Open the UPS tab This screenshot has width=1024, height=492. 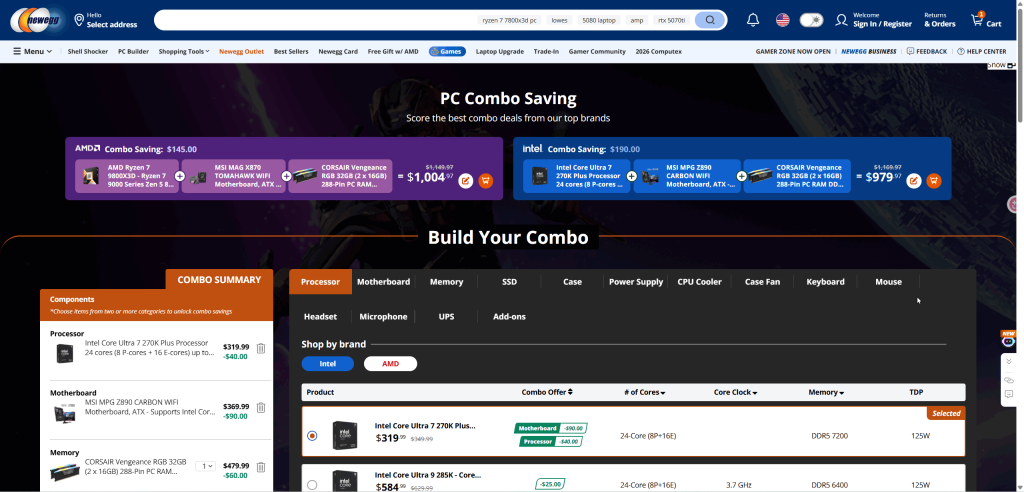[x=447, y=316]
